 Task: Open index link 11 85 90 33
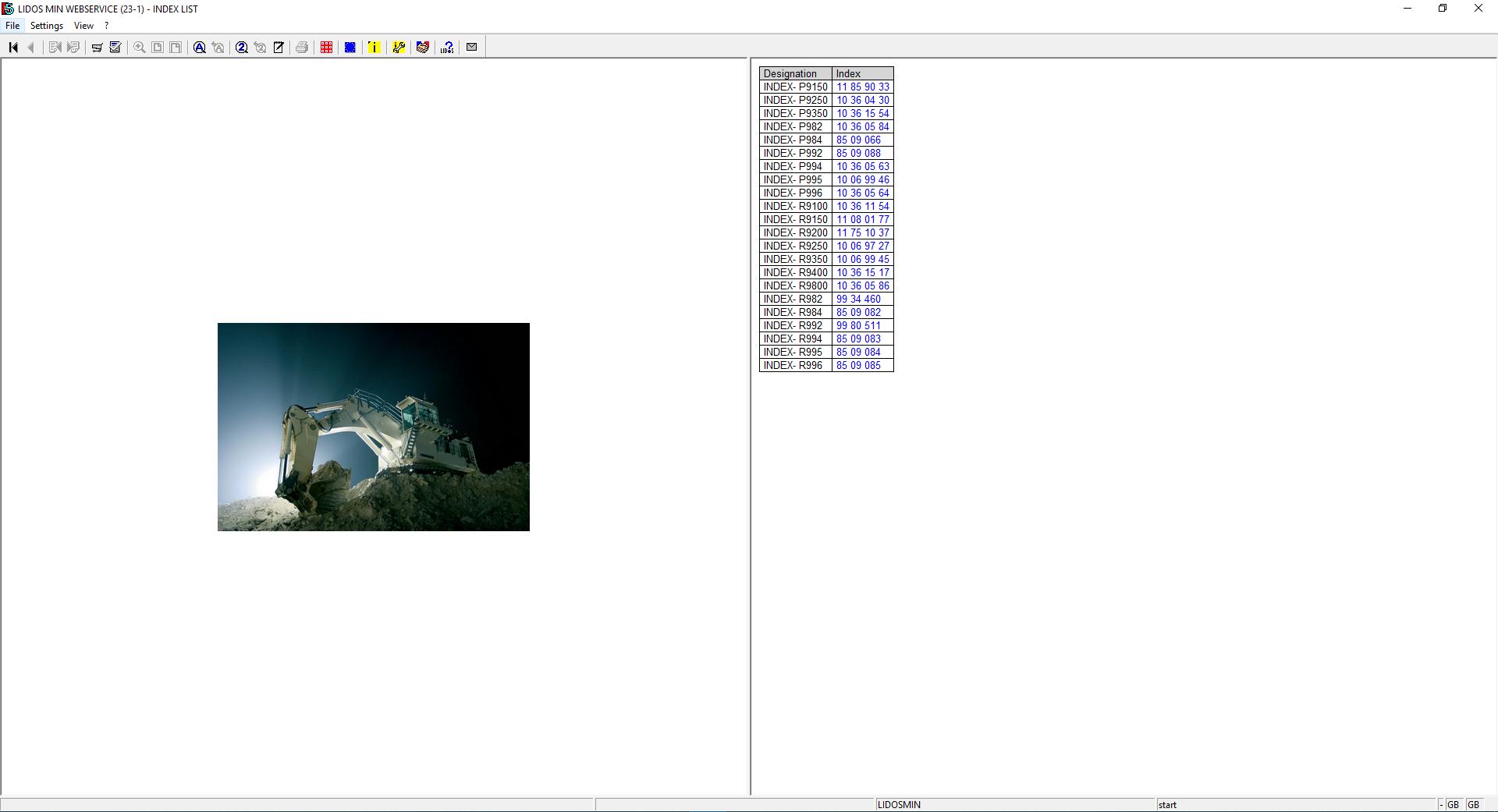tap(863, 87)
